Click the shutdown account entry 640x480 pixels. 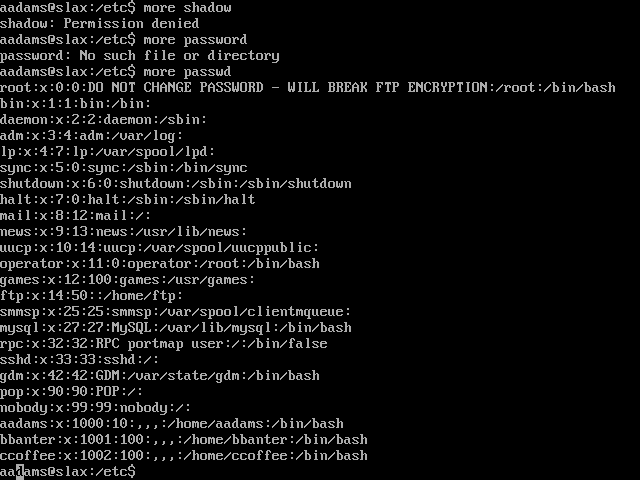(176, 184)
